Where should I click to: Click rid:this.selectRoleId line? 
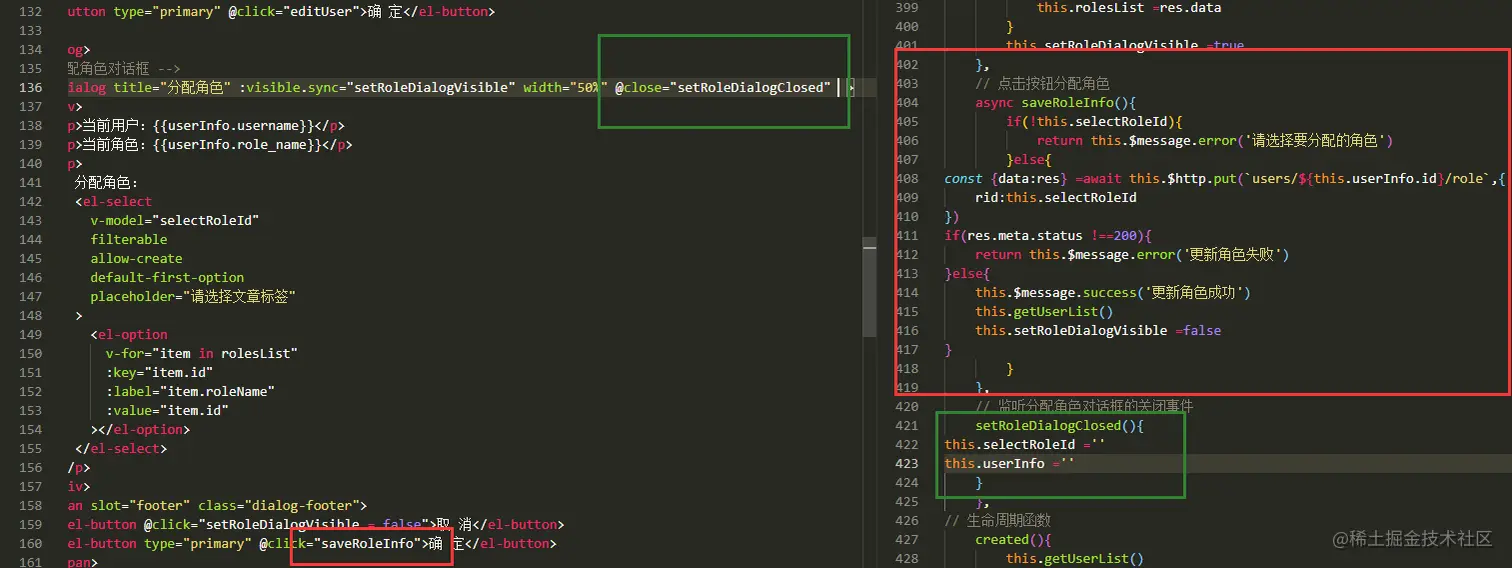1056,198
